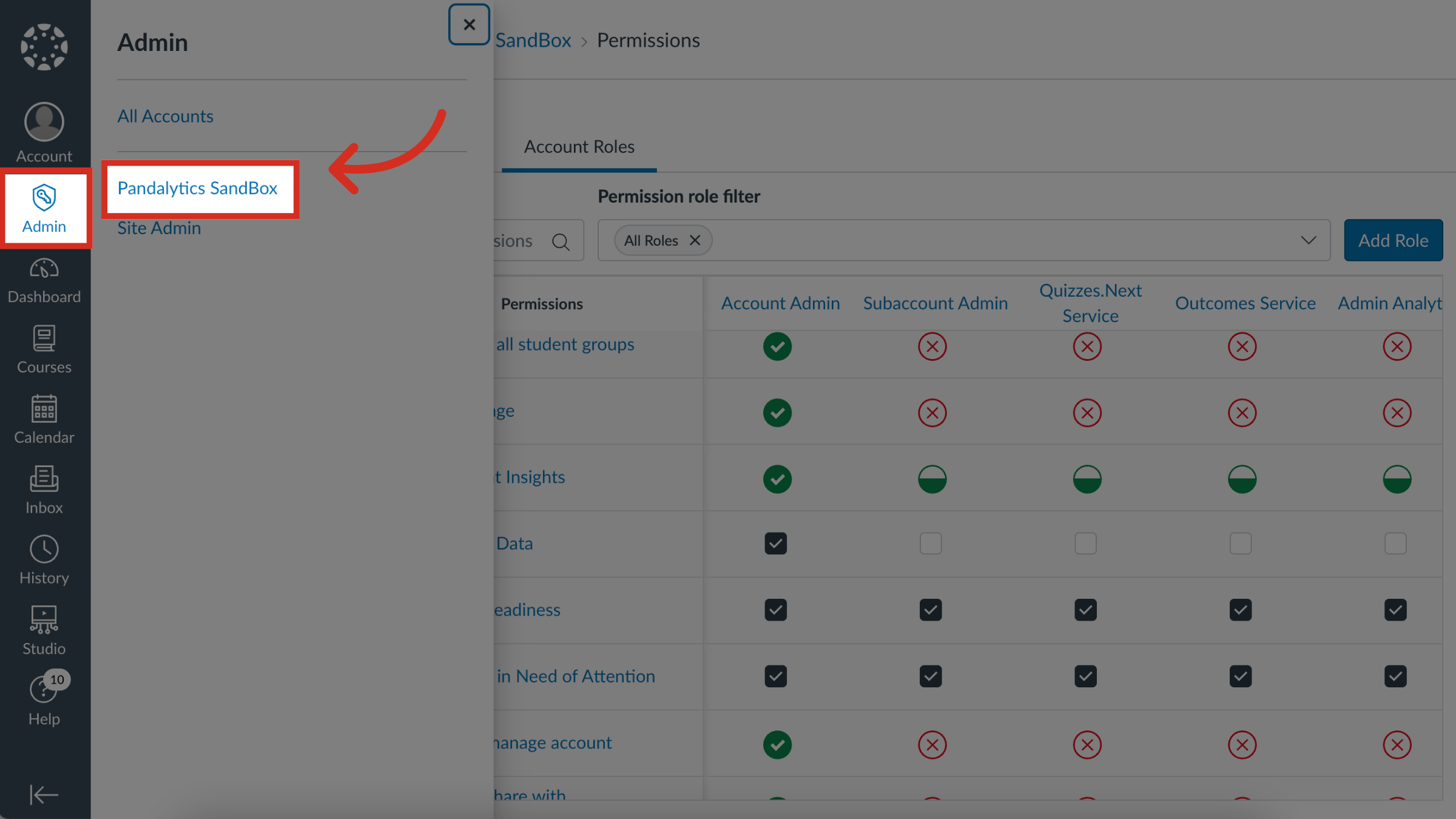Switch to the Account Roles tab

tap(579, 146)
